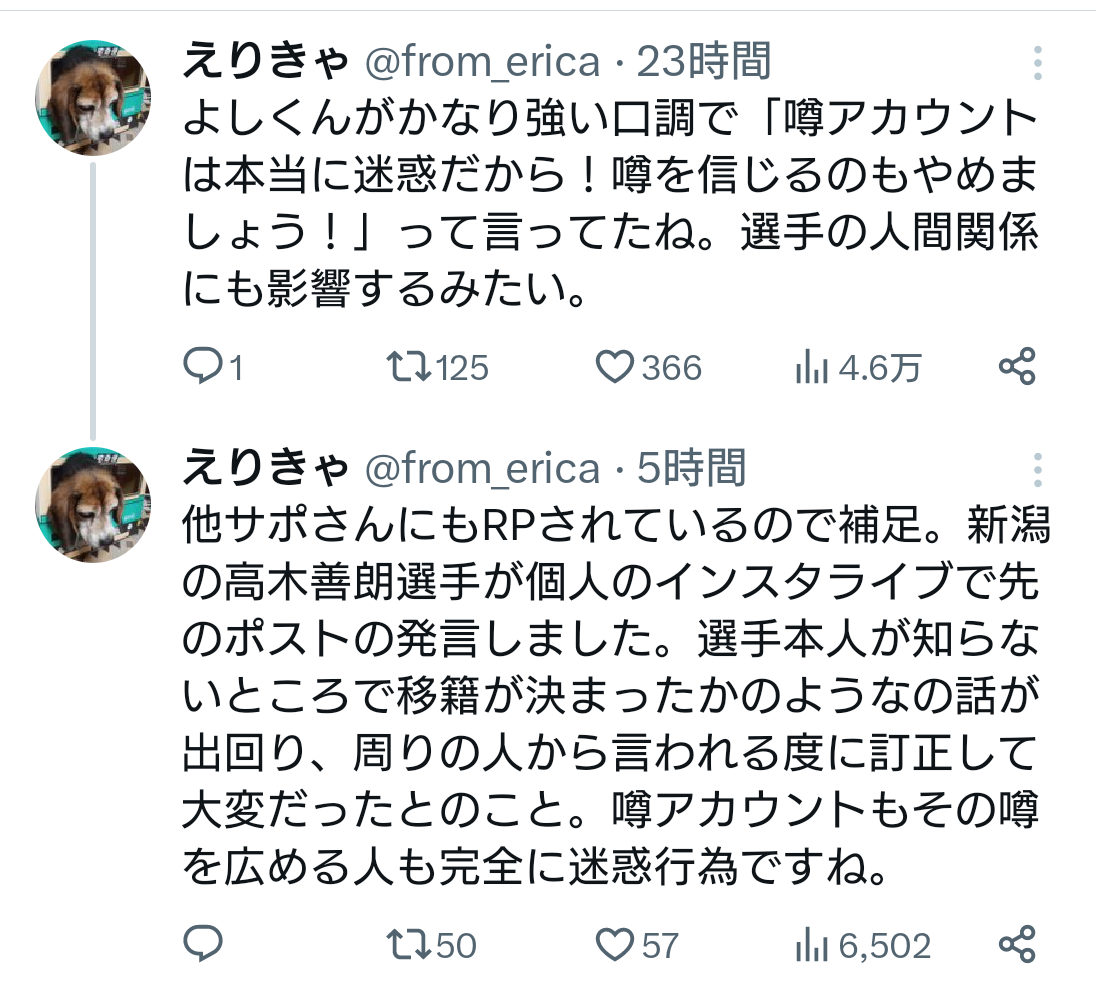
Task: Open the second tweet about 高木善朗選手
Action: tap(610, 700)
